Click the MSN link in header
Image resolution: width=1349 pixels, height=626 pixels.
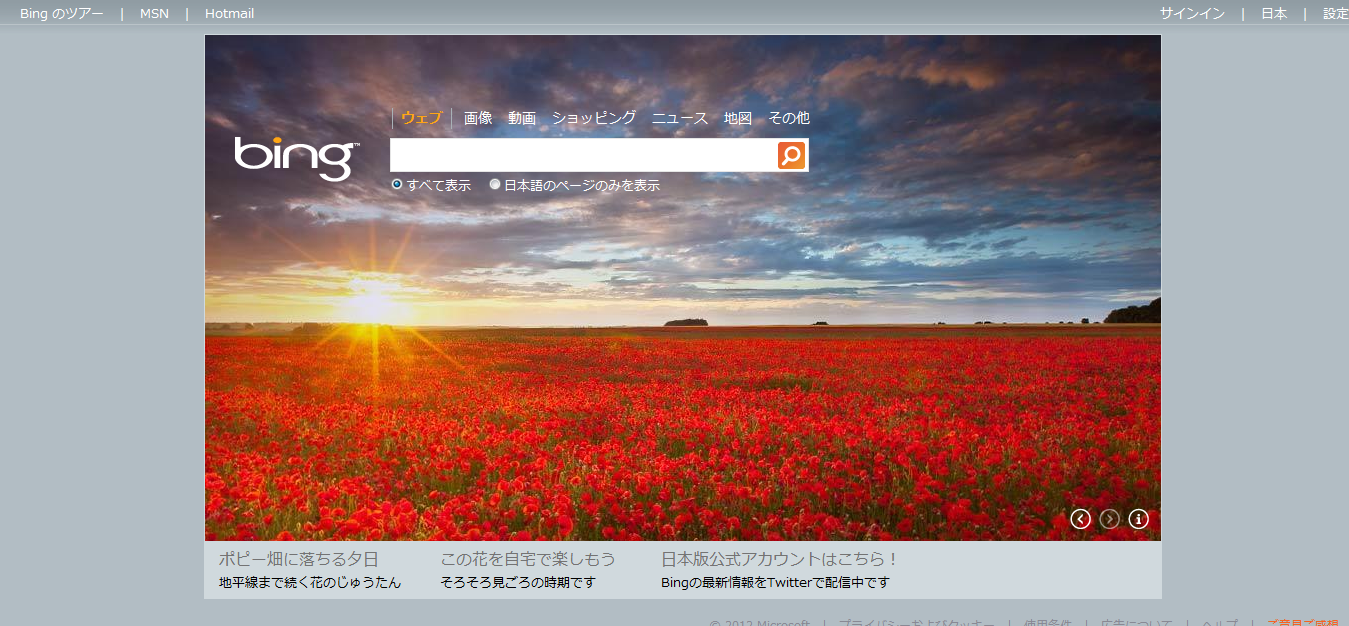point(154,14)
